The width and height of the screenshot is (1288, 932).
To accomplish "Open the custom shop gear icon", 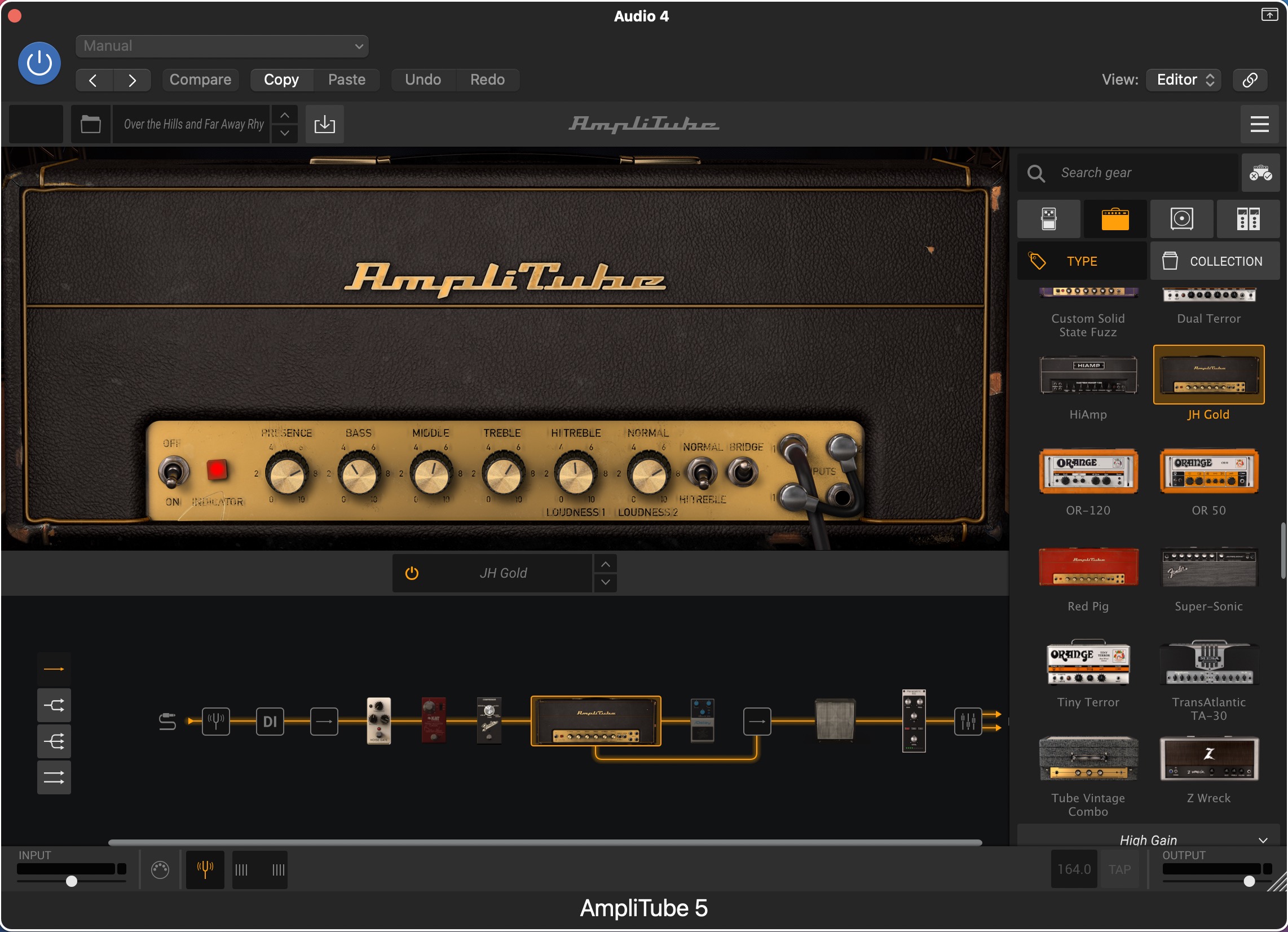I will point(1260,173).
